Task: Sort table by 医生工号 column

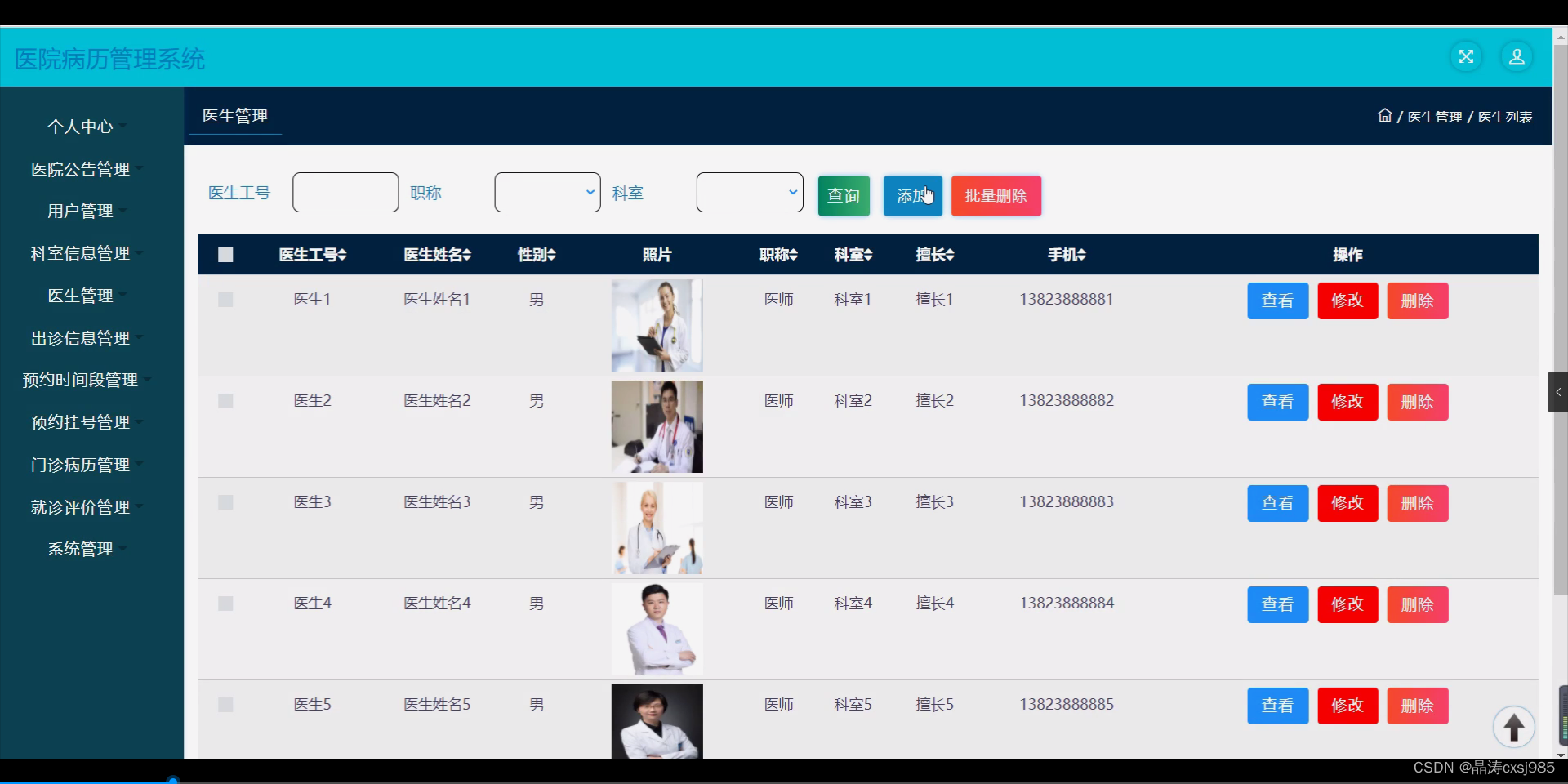Action: click(312, 254)
